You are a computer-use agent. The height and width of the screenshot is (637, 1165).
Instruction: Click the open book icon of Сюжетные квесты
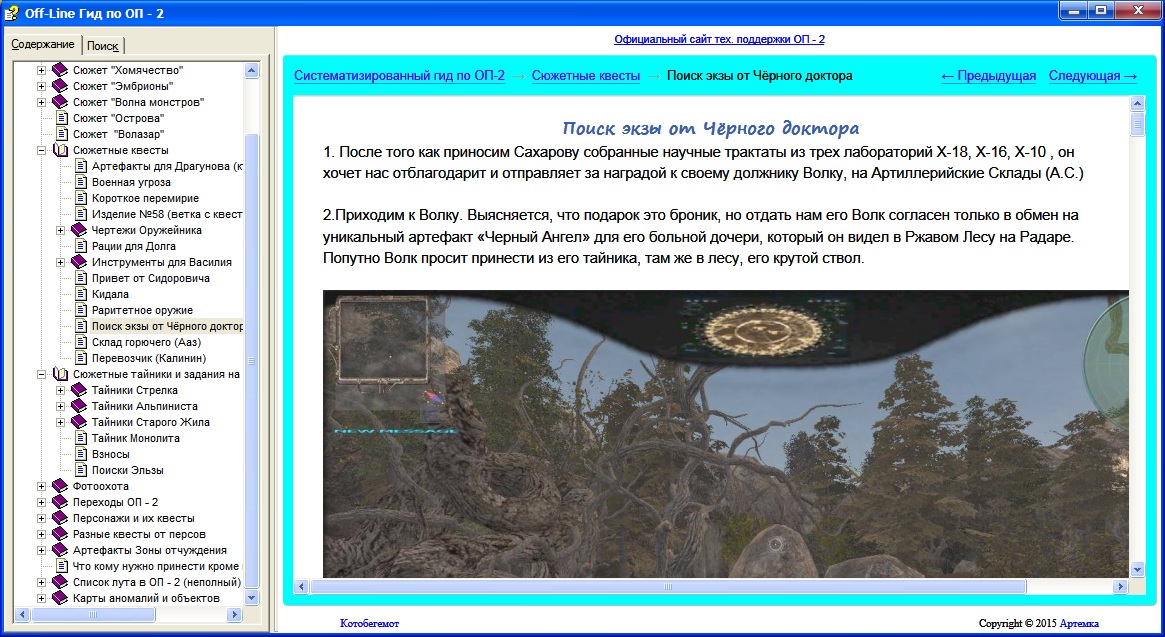[60, 150]
